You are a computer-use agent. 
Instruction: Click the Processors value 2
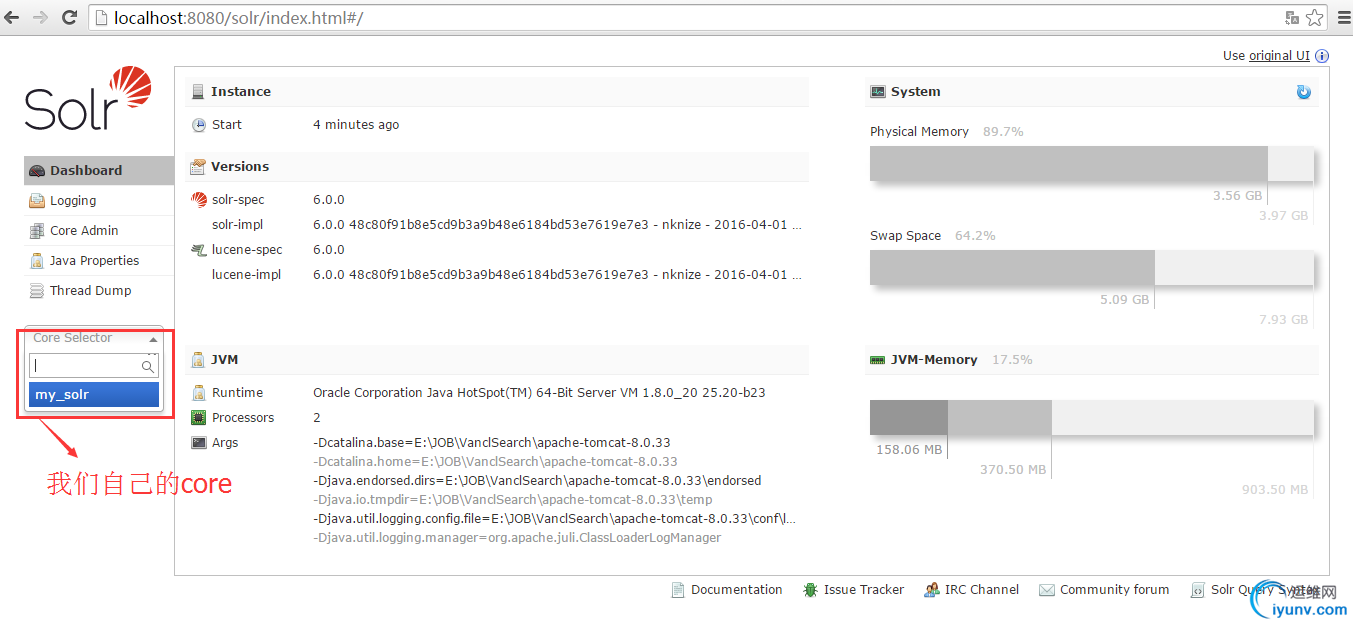click(x=317, y=418)
